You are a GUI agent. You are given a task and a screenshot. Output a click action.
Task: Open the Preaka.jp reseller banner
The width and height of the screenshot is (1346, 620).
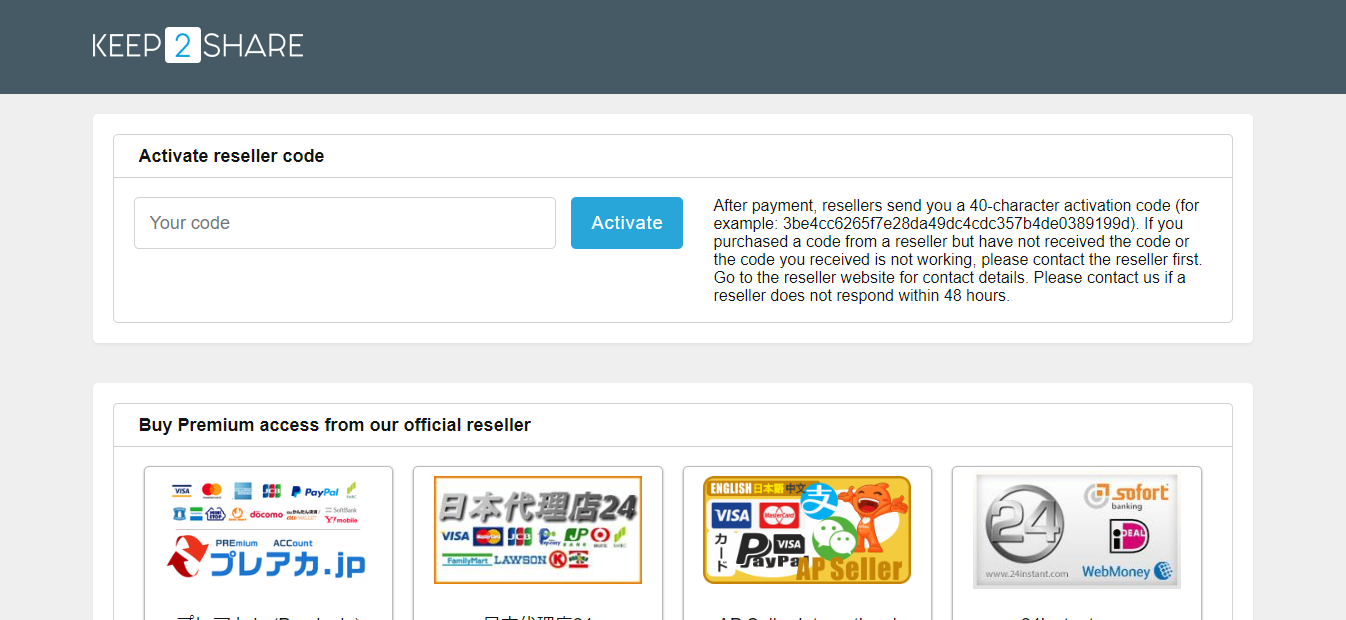pyautogui.click(x=268, y=531)
